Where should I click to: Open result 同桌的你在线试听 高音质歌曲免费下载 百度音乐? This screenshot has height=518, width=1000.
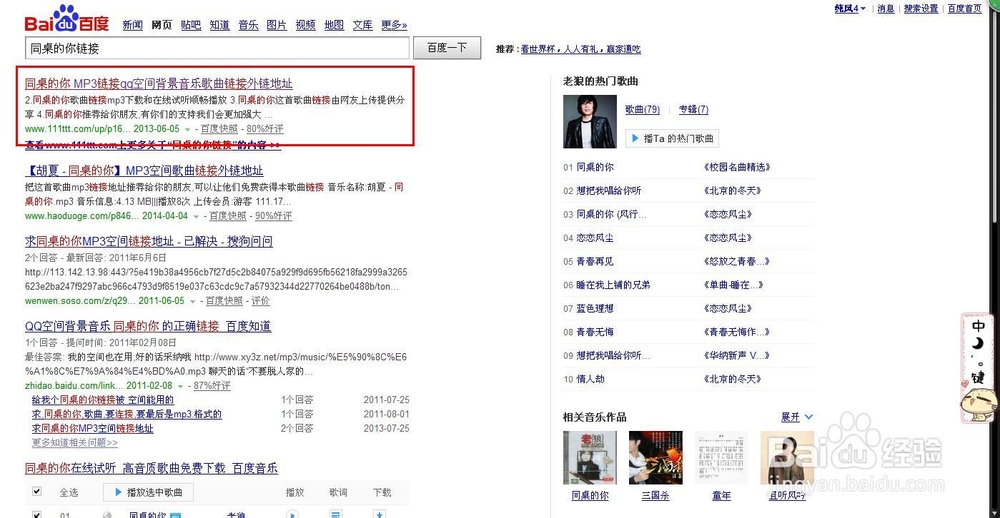point(152,469)
